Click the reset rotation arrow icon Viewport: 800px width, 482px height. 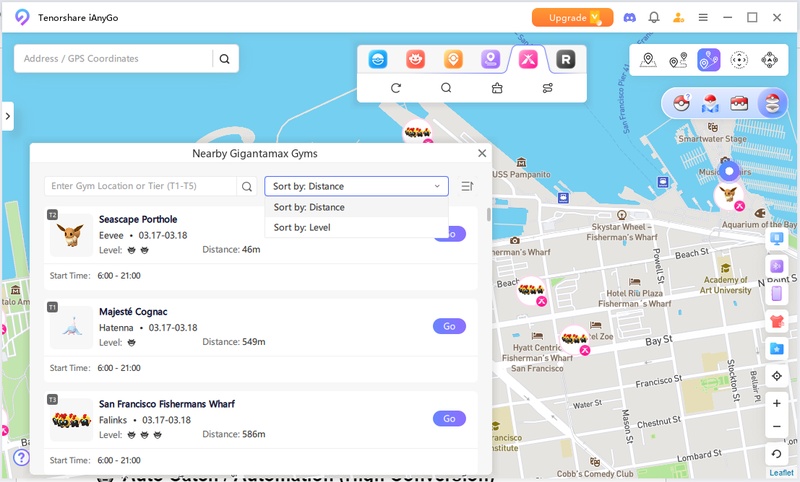click(x=777, y=453)
